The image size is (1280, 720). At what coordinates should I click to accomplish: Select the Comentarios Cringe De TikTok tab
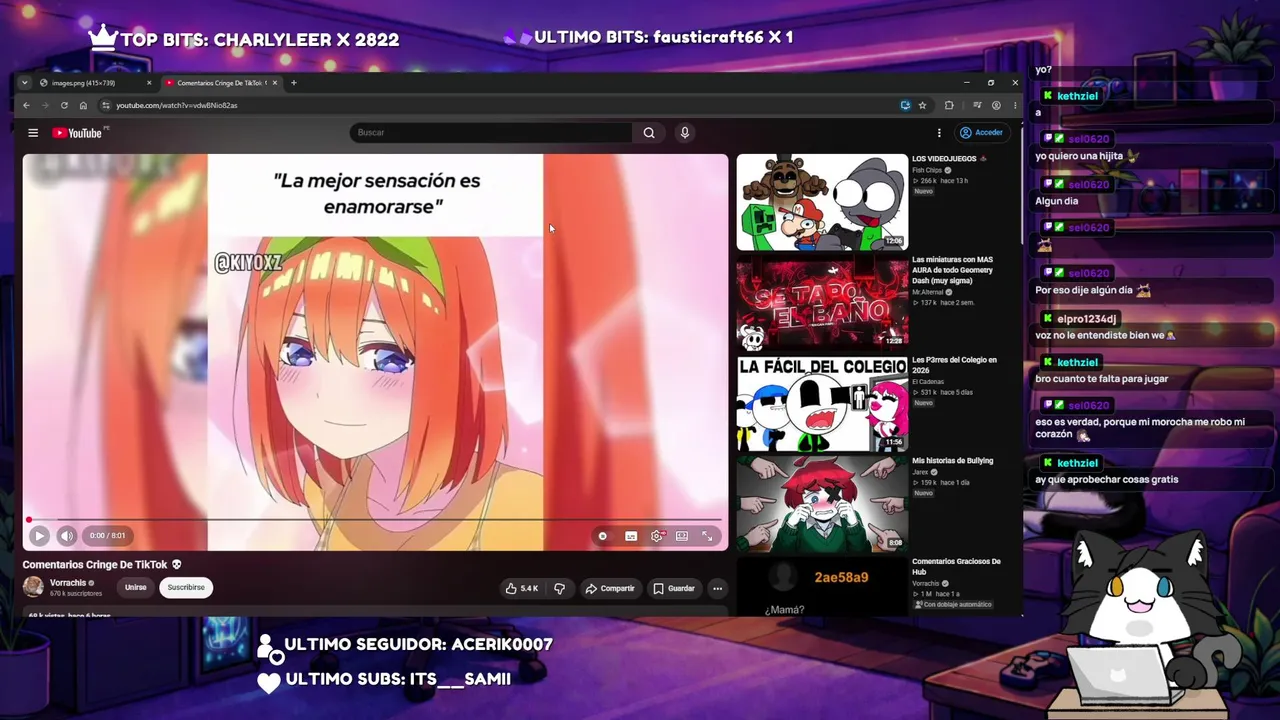point(220,83)
